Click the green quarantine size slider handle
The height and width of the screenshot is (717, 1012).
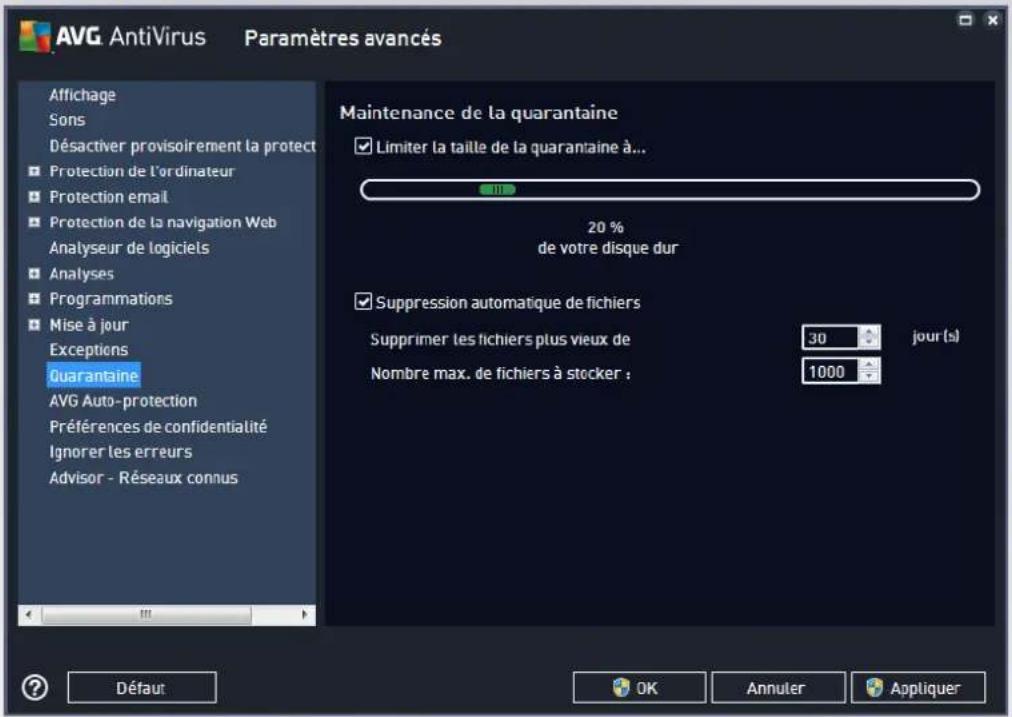click(497, 190)
